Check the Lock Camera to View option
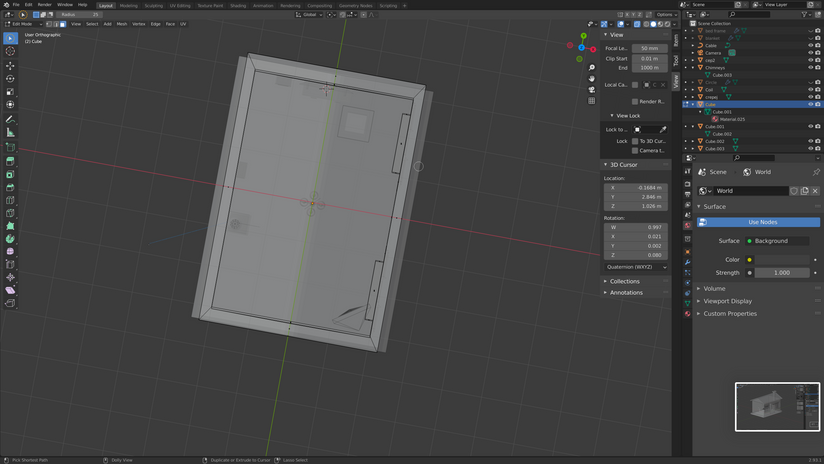The width and height of the screenshot is (824, 464). [635, 150]
